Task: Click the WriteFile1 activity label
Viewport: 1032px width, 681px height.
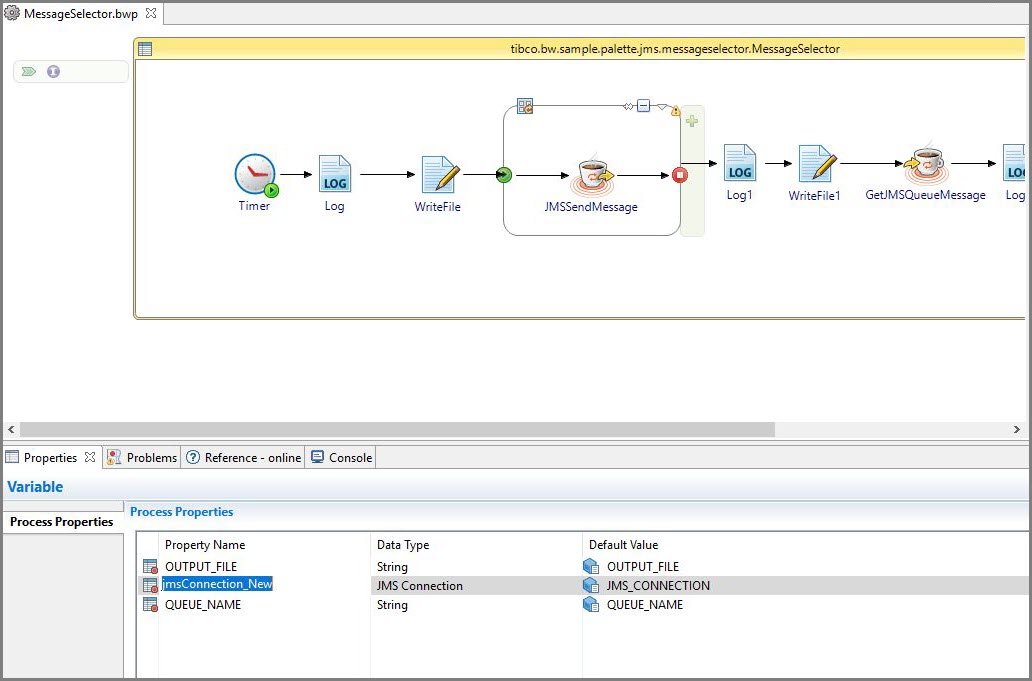Action: [814, 195]
